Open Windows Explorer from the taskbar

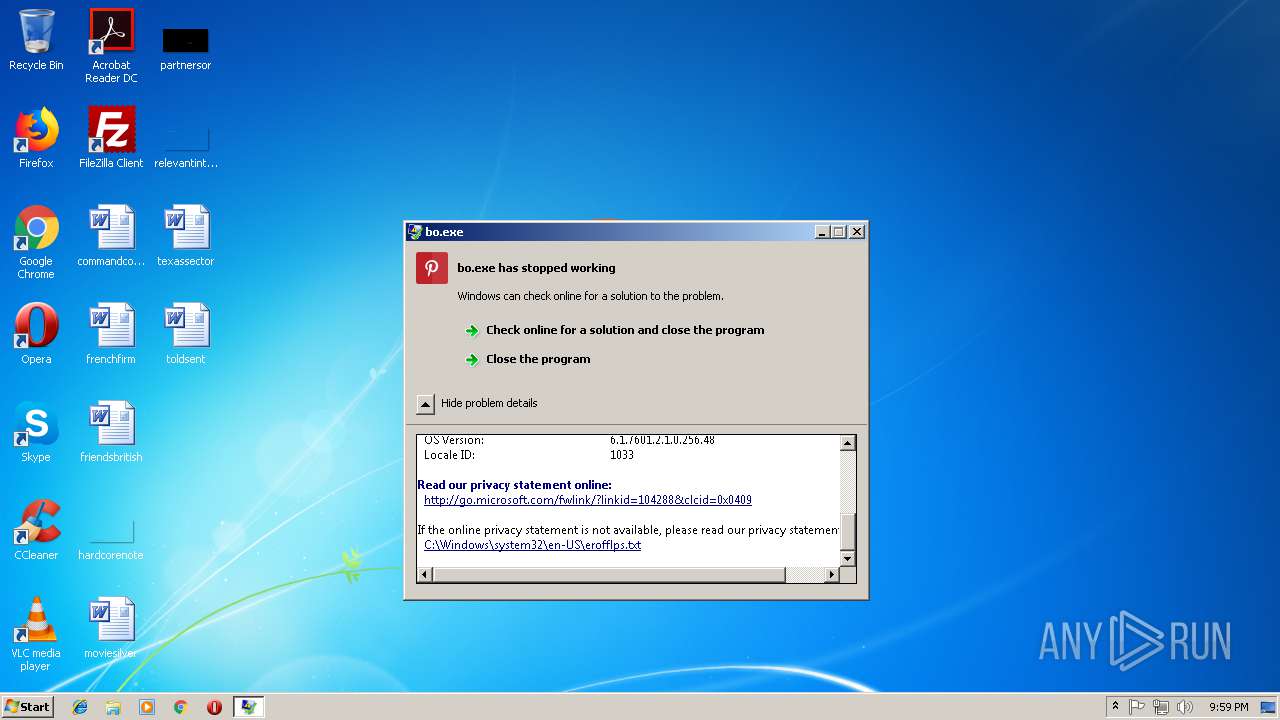(113, 707)
